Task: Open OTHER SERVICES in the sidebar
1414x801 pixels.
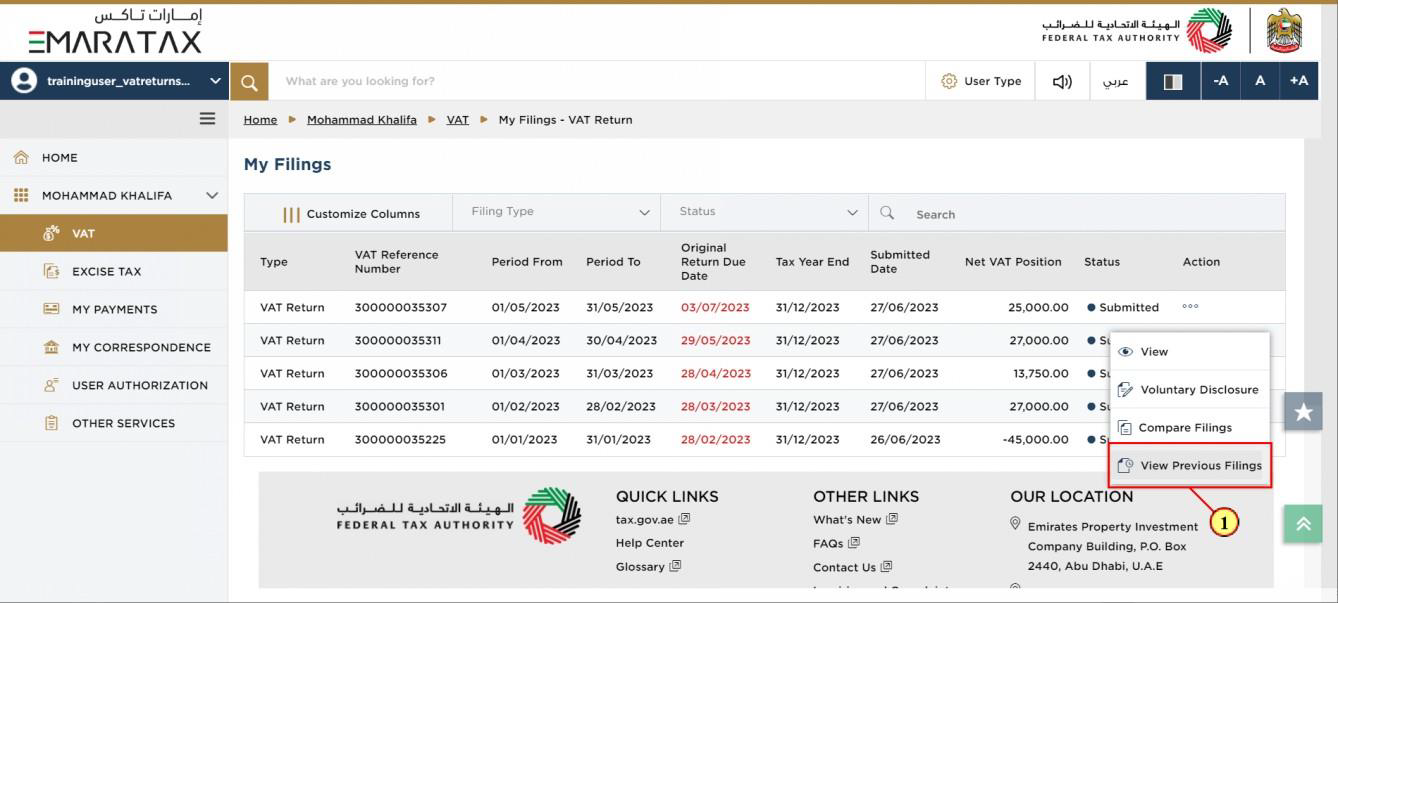Action: pos(114,423)
